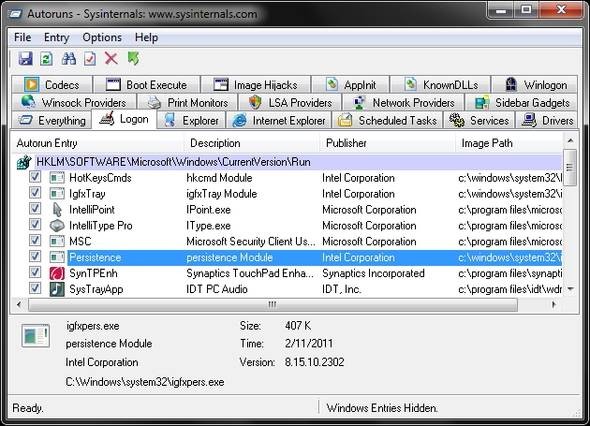Switch to the Everything tab
This screenshot has width=590, height=426.
(52, 120)
